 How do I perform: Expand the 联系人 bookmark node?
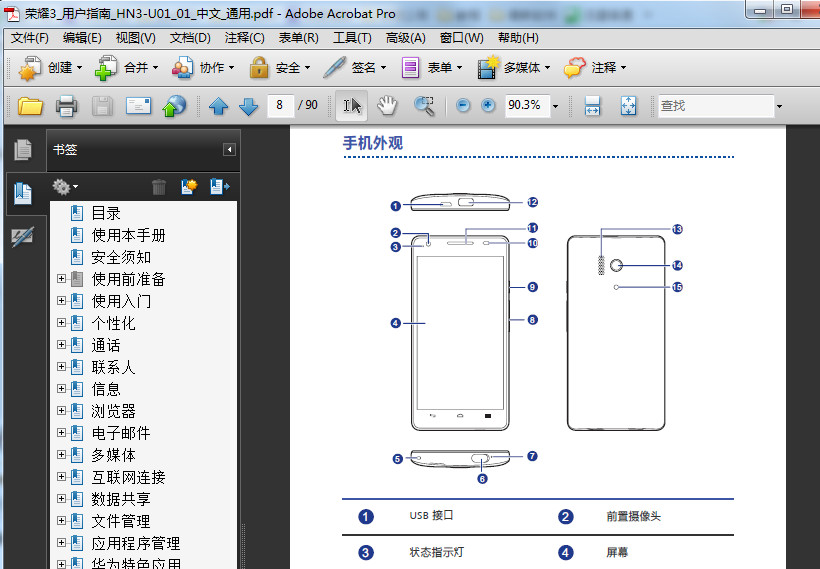62,367
